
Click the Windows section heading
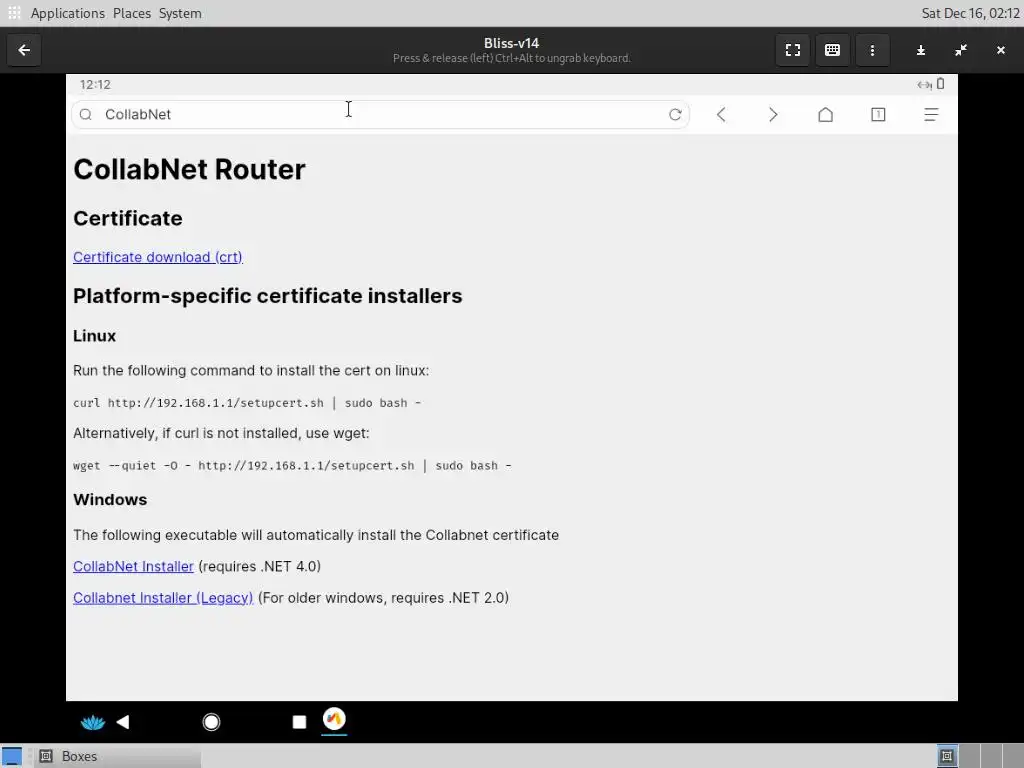[110, 500]
